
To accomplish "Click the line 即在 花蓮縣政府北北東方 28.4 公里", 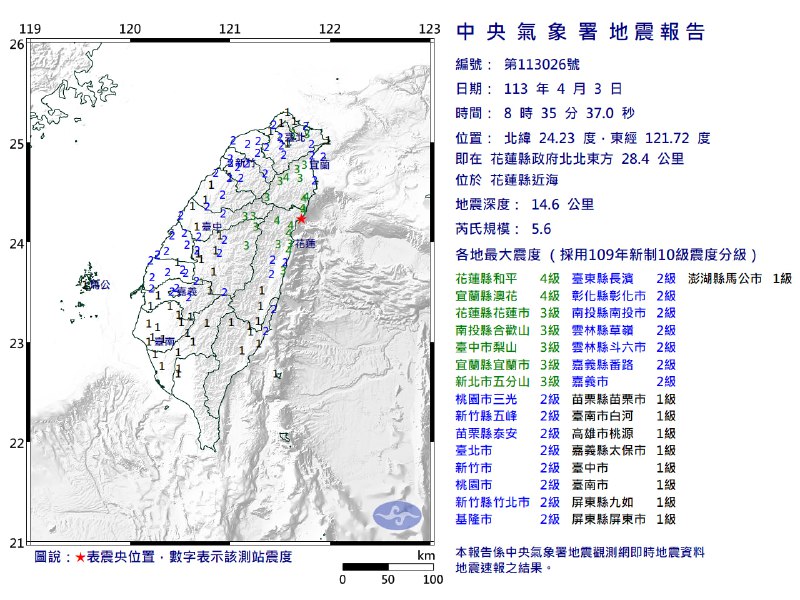I will (x=569, y=159).
